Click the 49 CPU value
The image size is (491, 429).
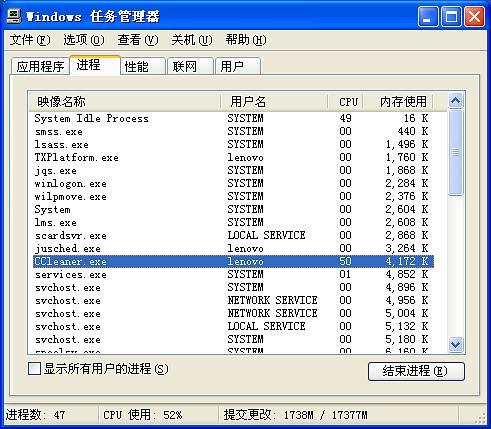click(346, 118)
